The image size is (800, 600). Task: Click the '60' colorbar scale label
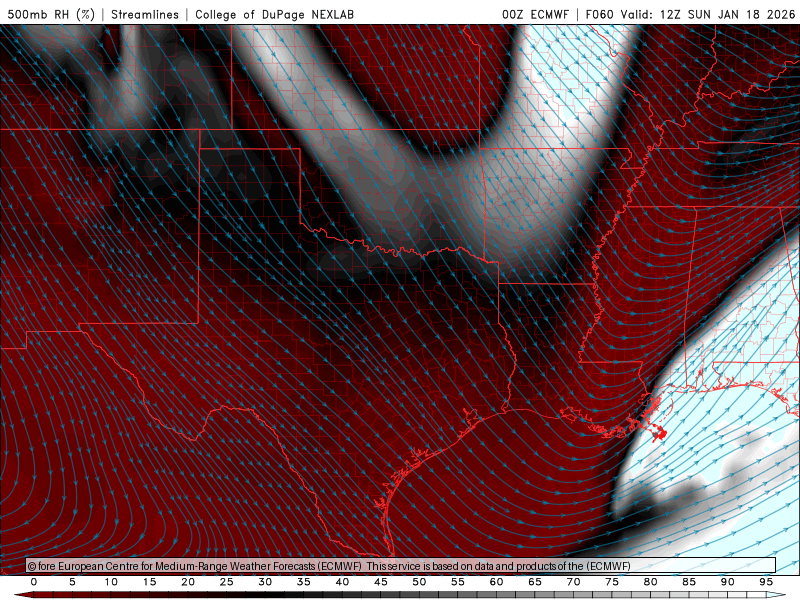496,582
